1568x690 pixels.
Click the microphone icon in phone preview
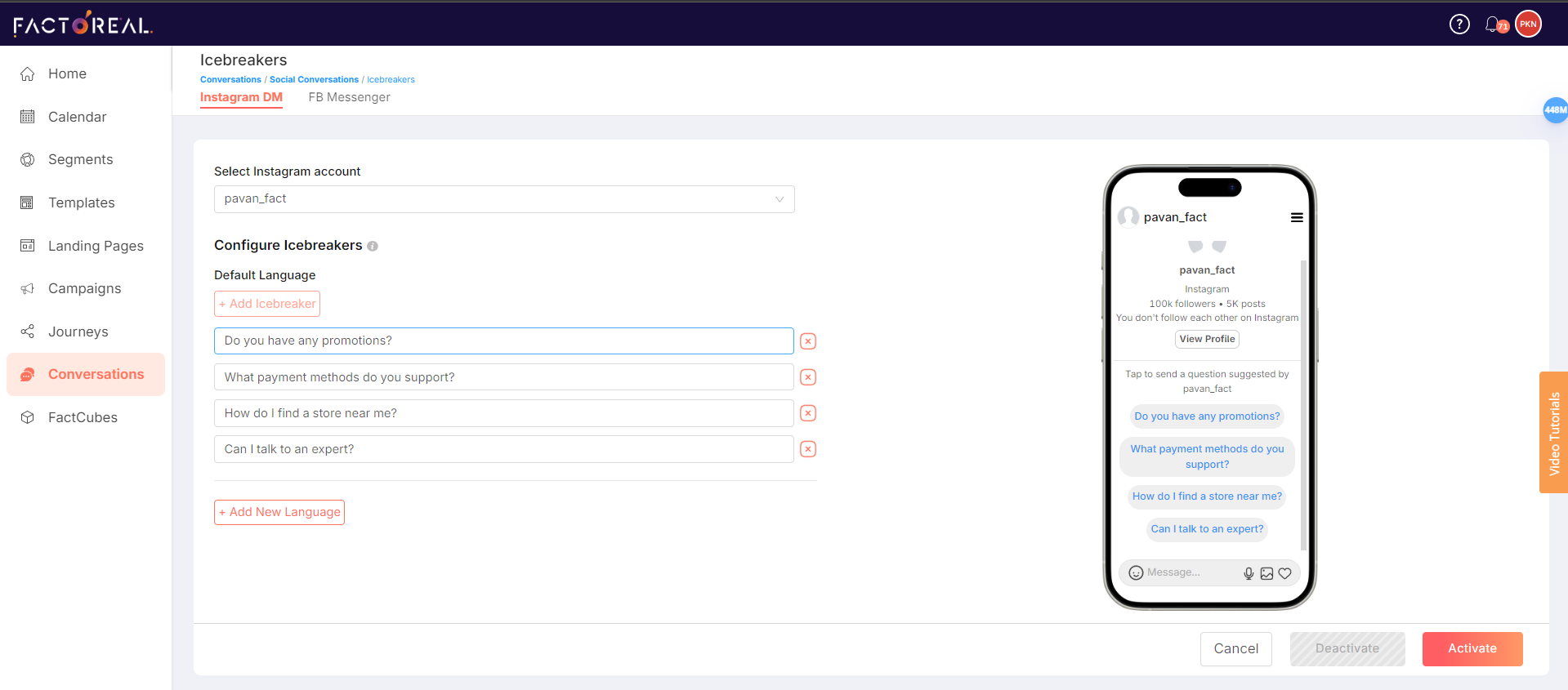1249,573
